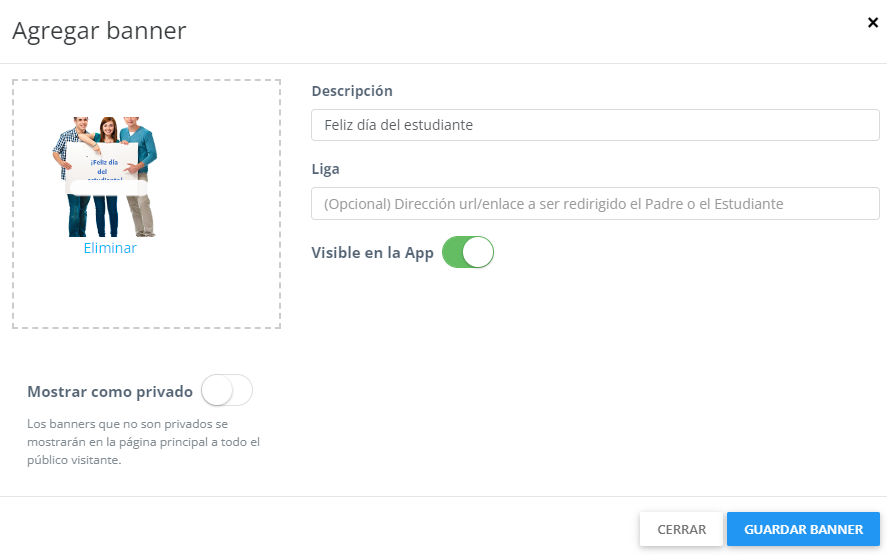The image size is (887, 555).
Task: Click the Liga field's placeholder text
Action: (553, 204)
